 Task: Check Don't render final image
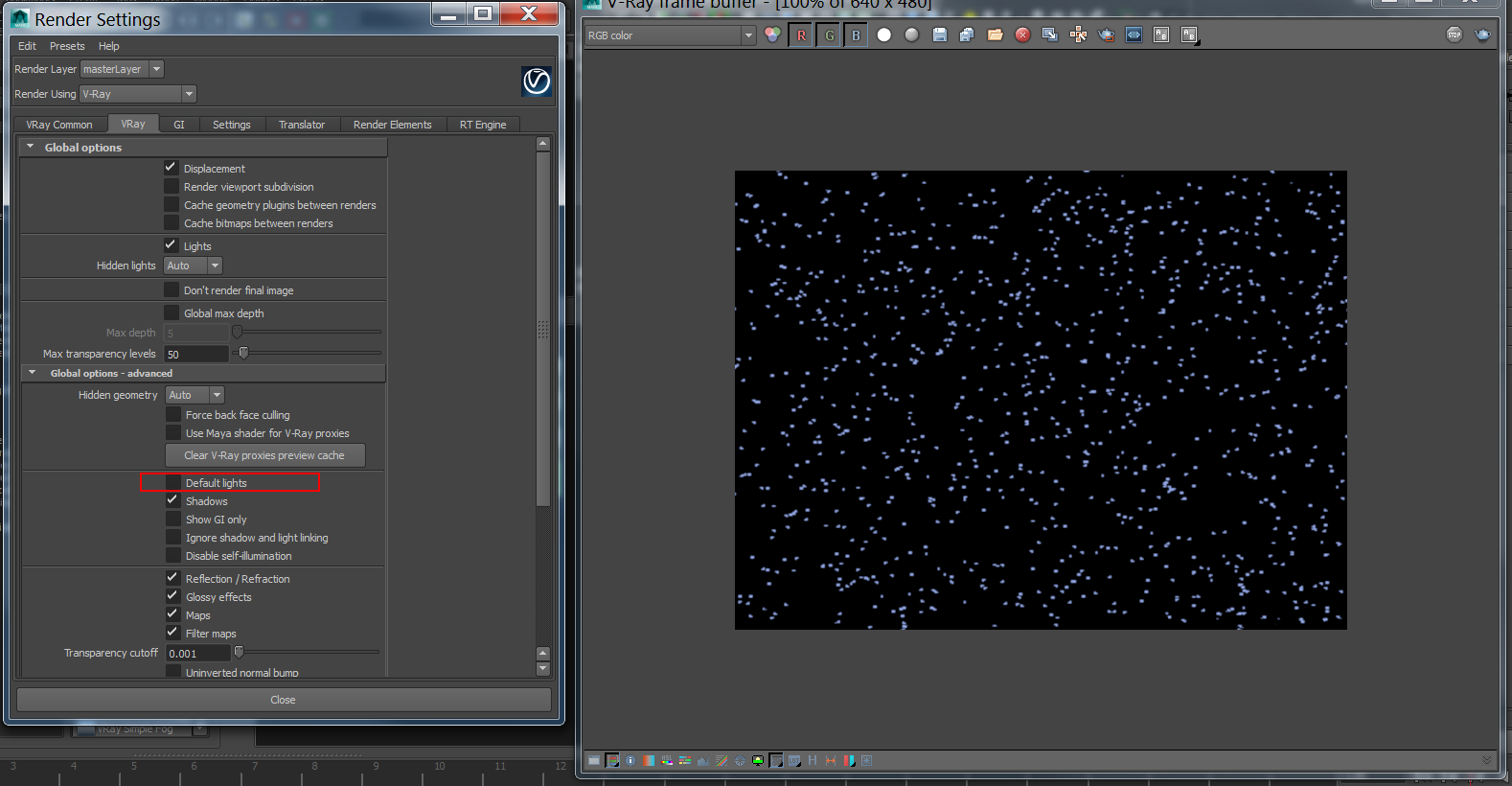click(x=172, y=289)
